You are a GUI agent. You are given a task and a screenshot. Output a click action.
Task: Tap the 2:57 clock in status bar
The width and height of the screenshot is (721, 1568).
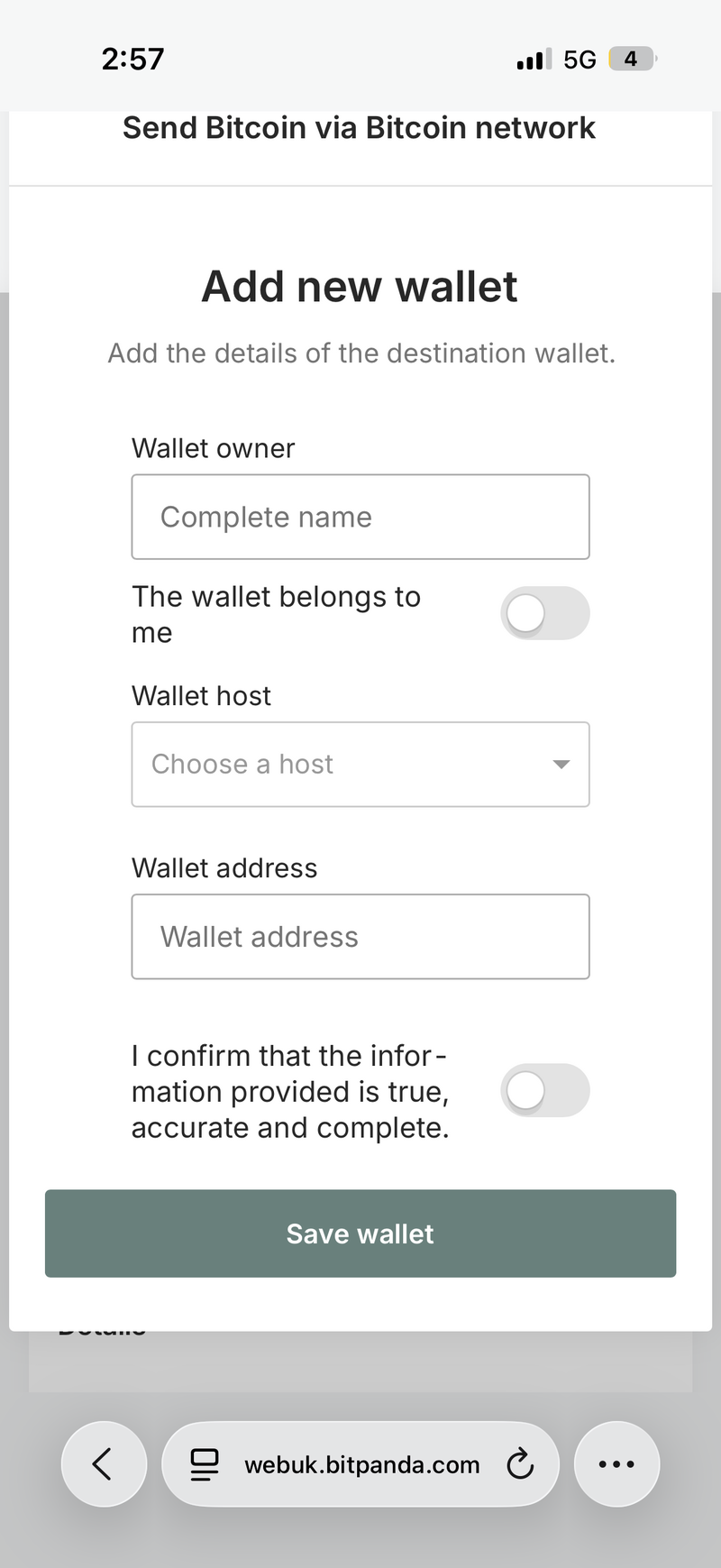pyautogui.click(x=132, y=60)
